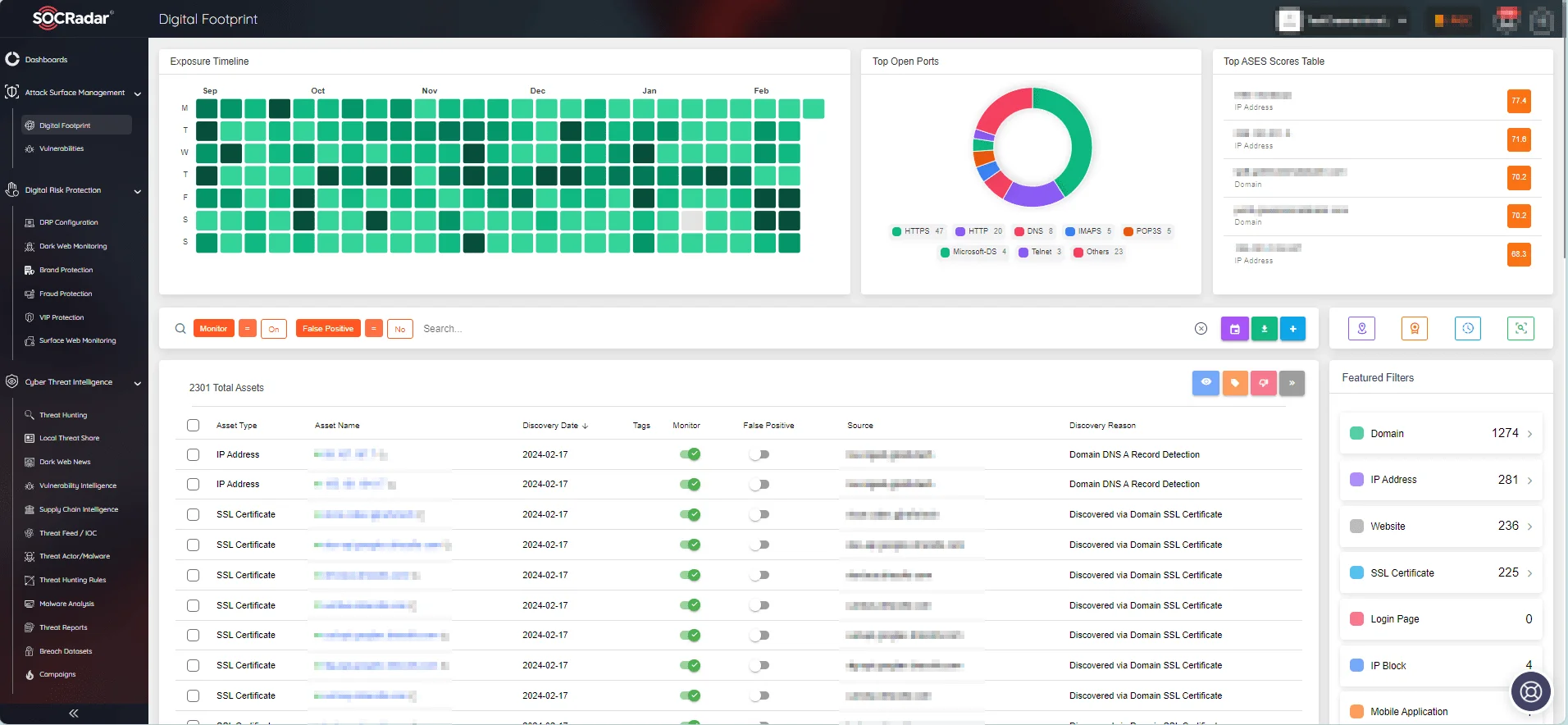Open Digital Footprint menu item
The image size is (1568, 725).
[76, 125]
